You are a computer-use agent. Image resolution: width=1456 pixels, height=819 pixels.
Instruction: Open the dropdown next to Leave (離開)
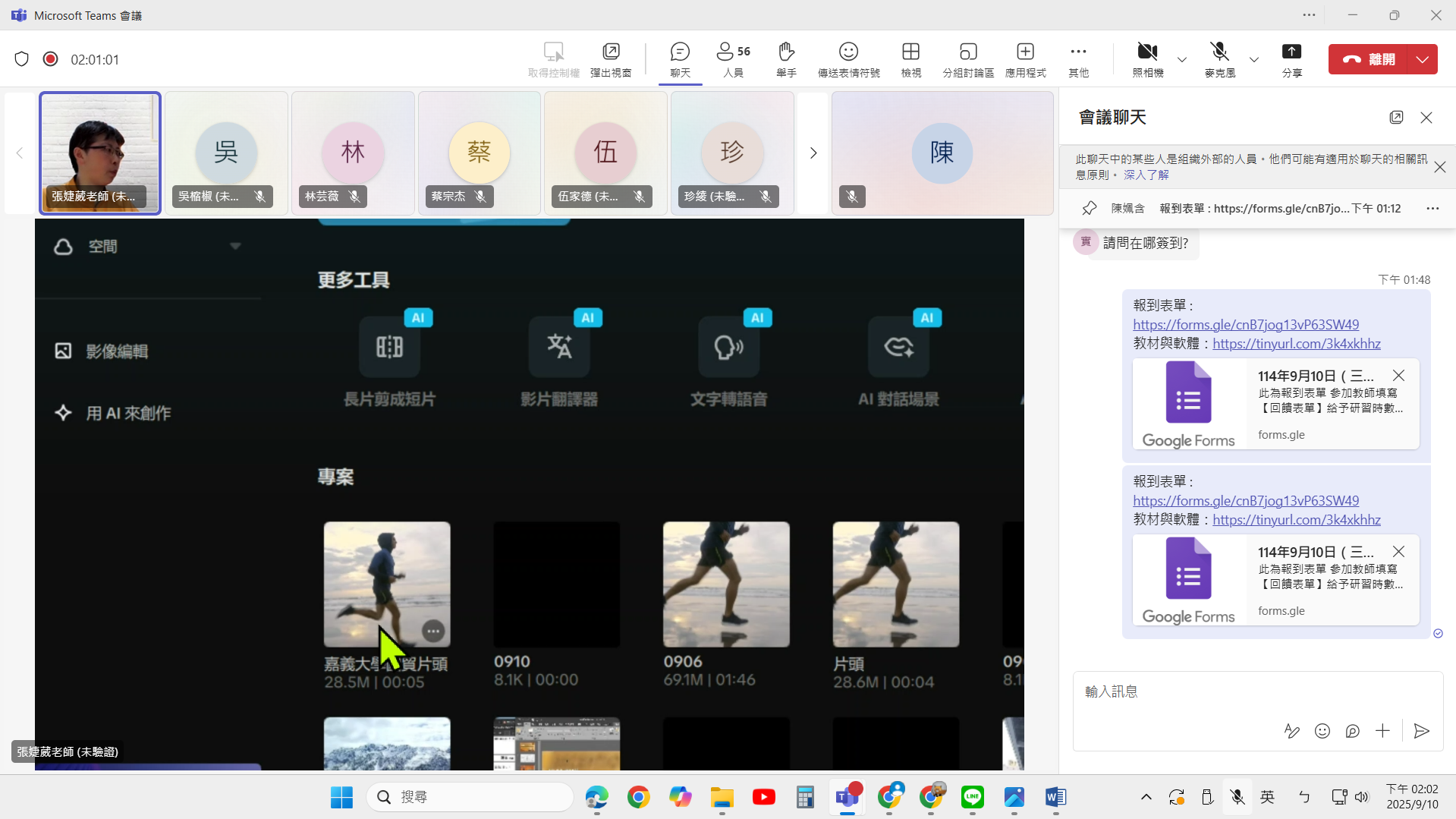coord(1422,59)
